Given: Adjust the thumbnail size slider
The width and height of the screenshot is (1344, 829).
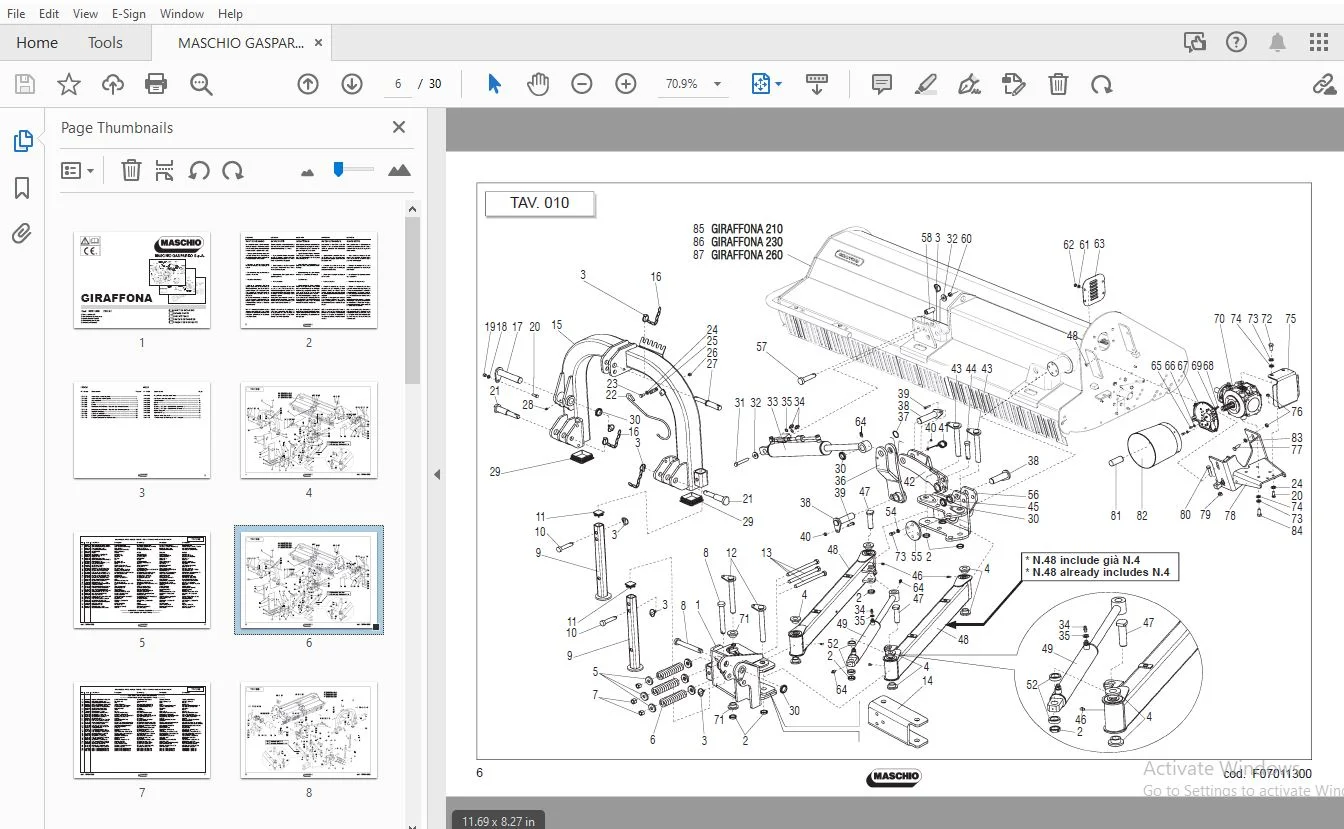Looking at the screenshot, I should pos(339,169).
